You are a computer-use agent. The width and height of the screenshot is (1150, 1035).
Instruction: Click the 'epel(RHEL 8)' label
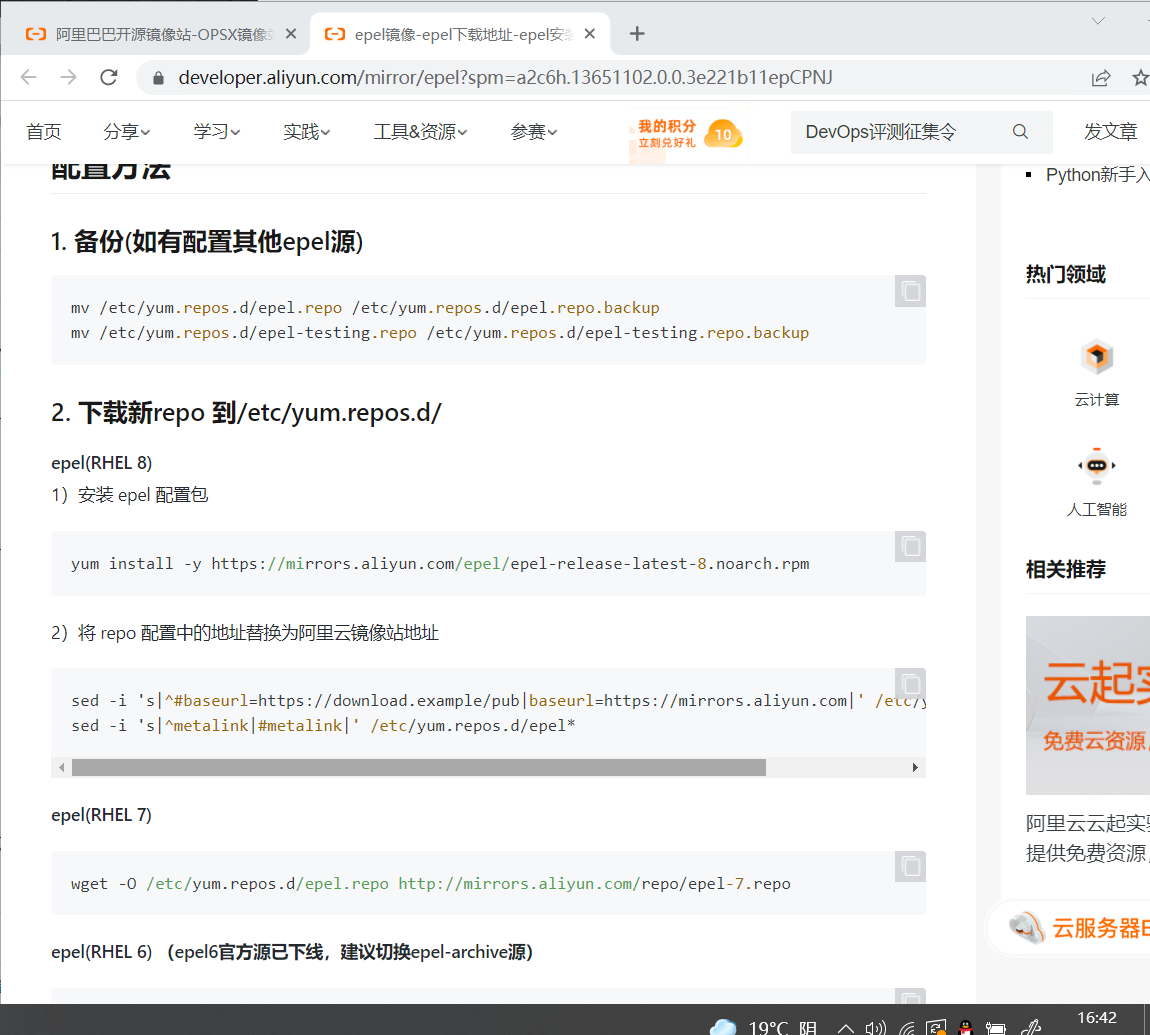[x=102, y=463]
